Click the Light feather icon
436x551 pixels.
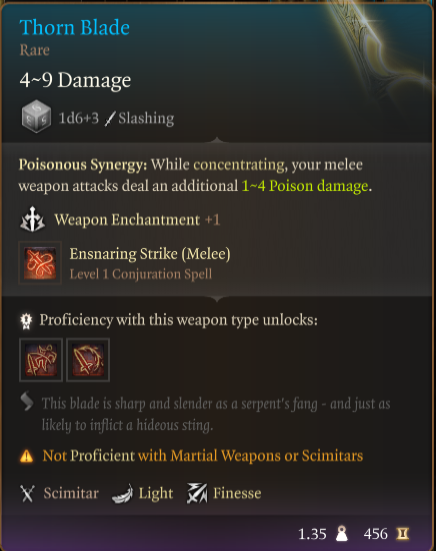(123, 494)
